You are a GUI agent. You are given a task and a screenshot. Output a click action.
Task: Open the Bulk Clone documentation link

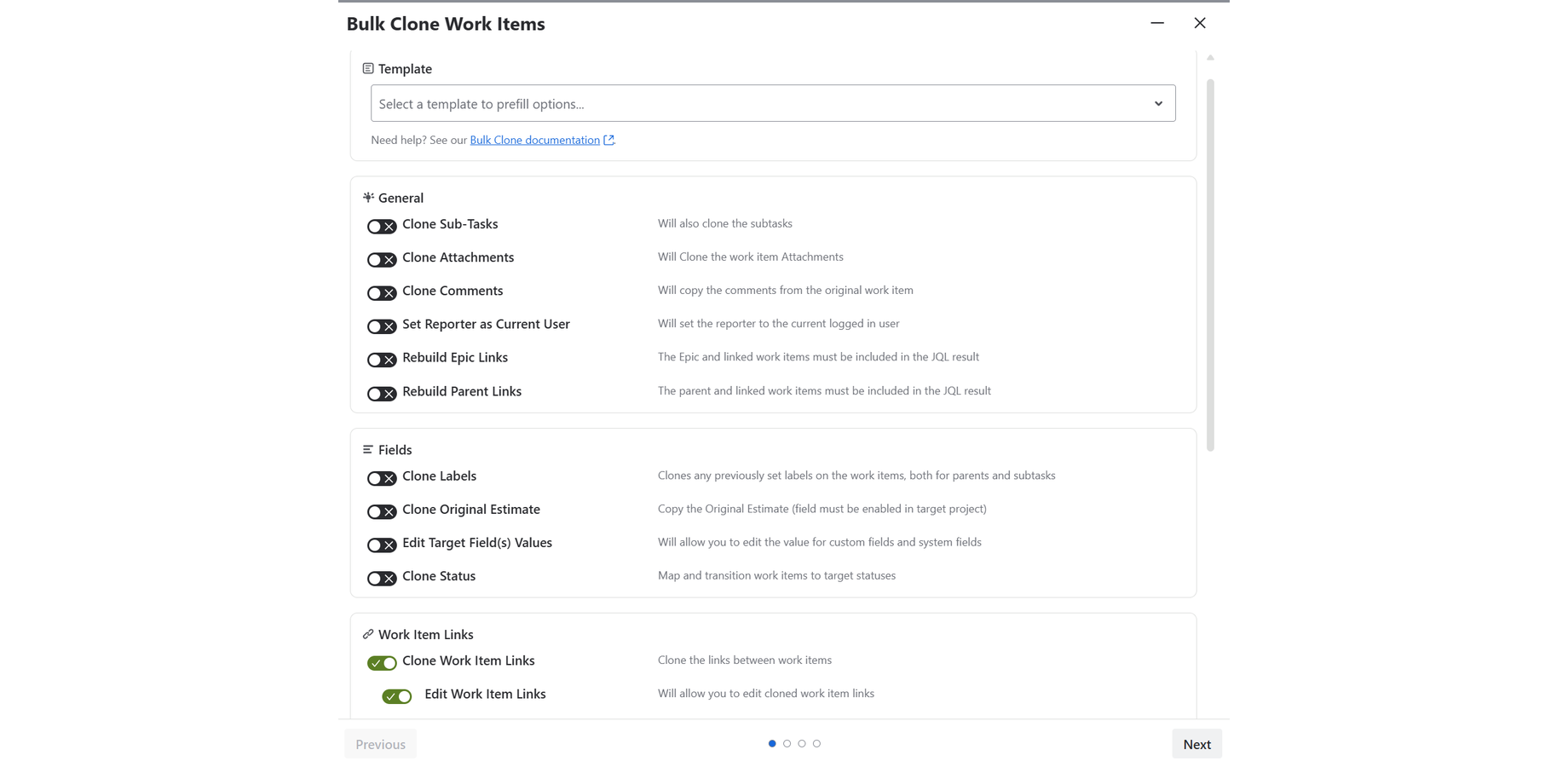tap(534, 140)
